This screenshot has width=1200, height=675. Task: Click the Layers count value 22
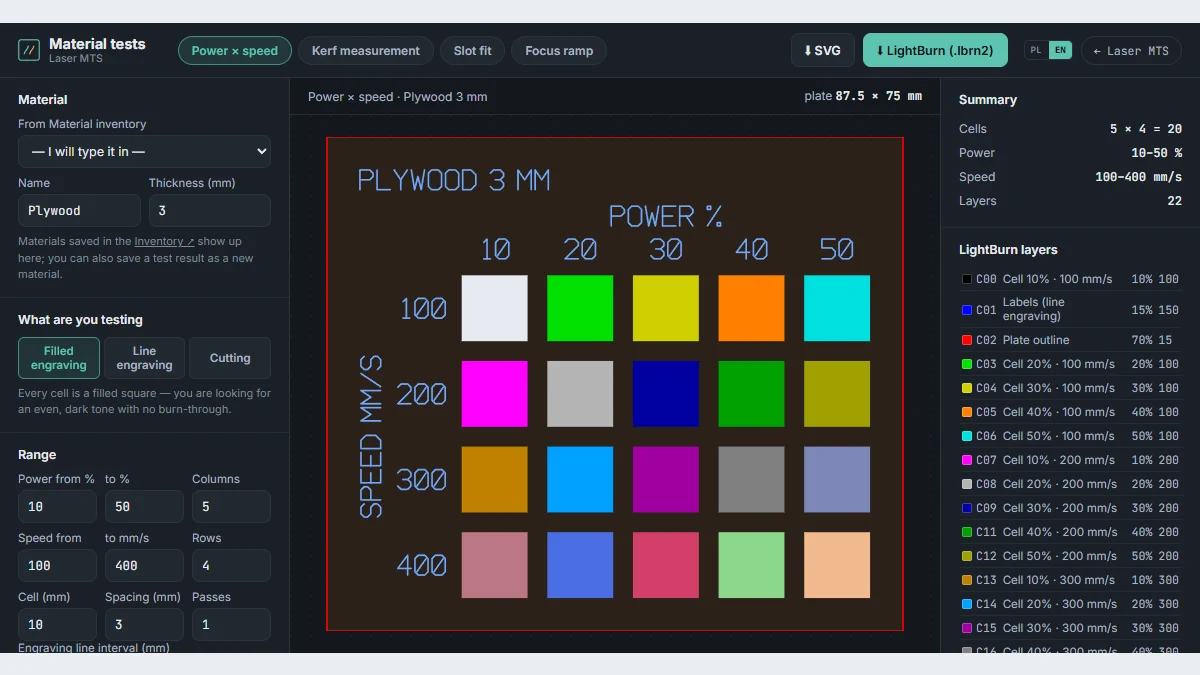pos(1174,201)
